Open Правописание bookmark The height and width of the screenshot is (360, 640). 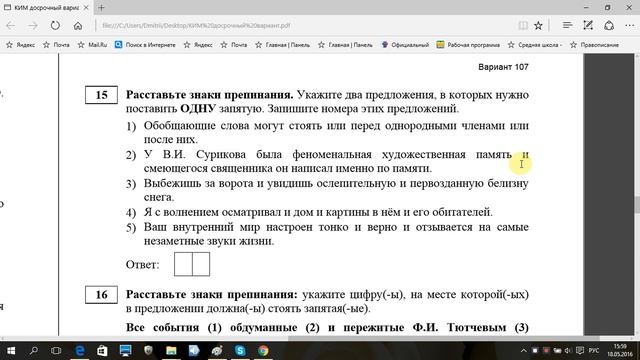point(594,45)
